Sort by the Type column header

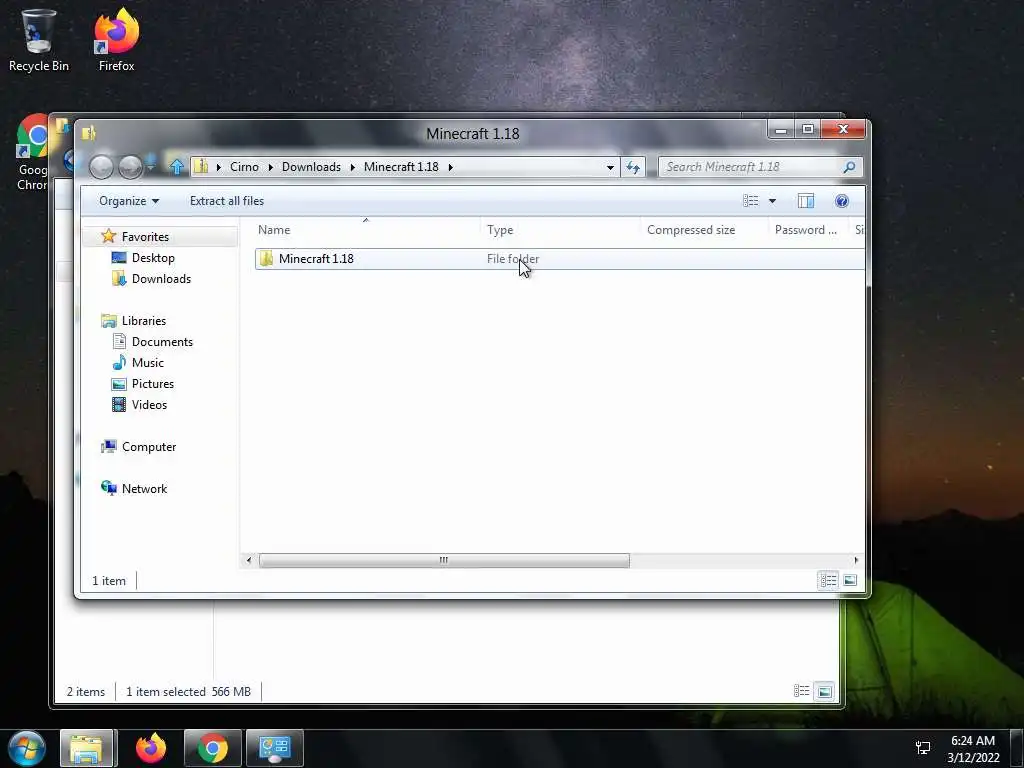coord(560,230)
